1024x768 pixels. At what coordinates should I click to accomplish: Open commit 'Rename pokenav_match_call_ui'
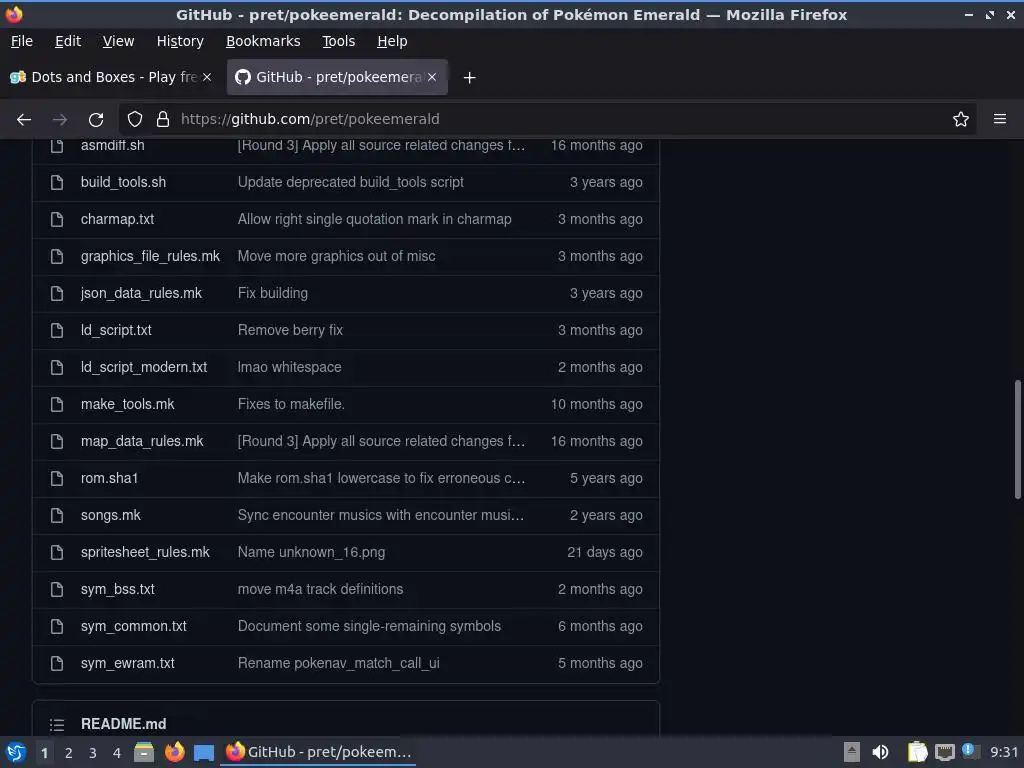pyautogui.click(x=338, y=664)
